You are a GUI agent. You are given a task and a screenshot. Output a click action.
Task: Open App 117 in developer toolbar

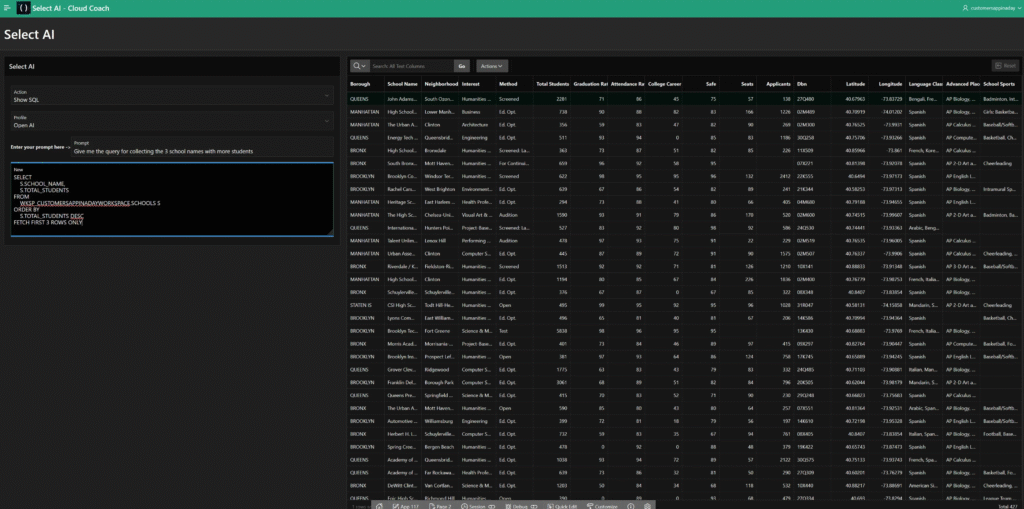[x=405, y=506]
